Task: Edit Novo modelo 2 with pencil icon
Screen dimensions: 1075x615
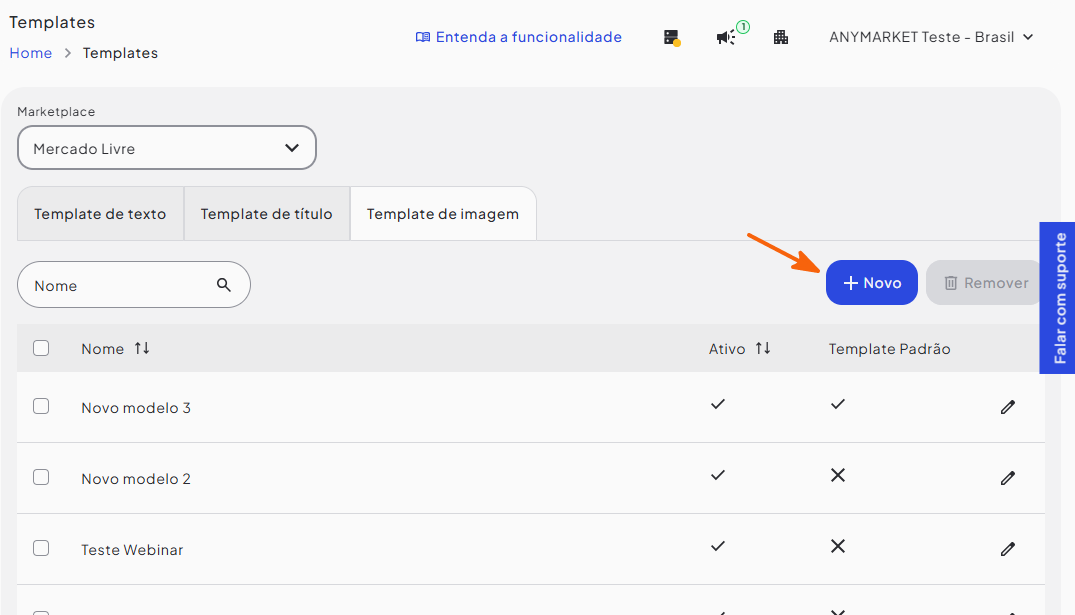Action: (x=1007, y=478)
